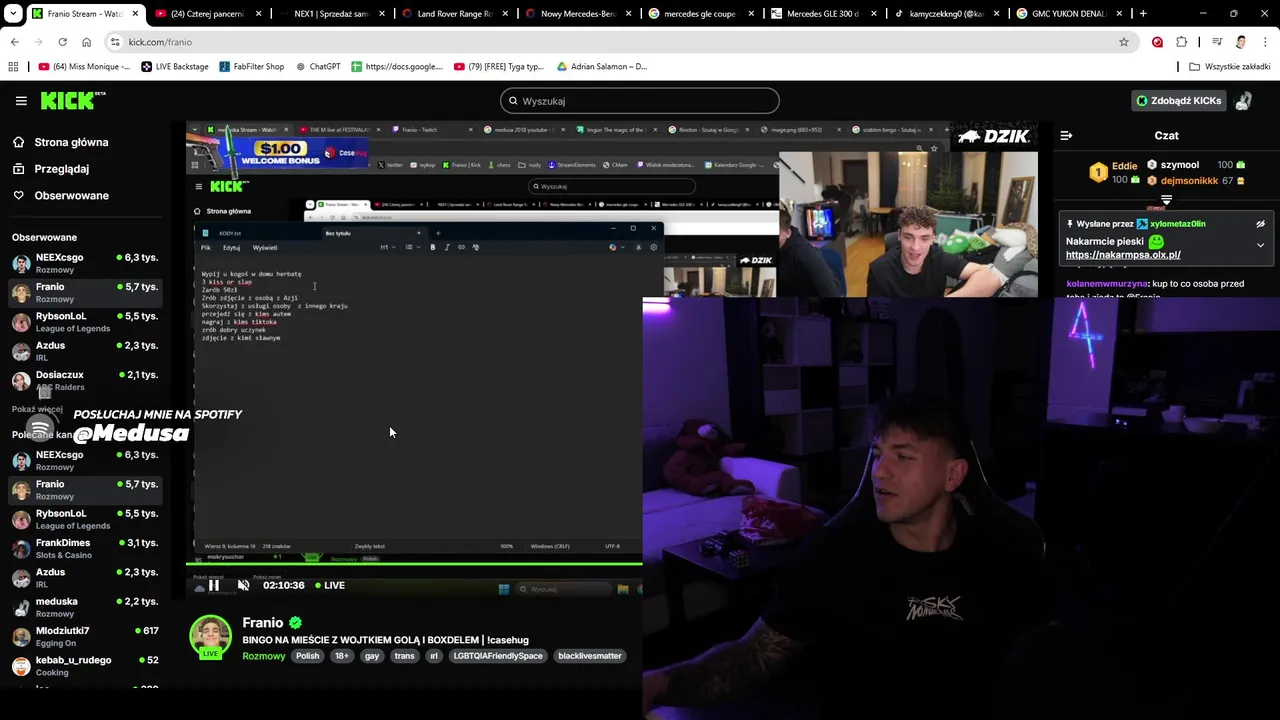Unmute the stream player volume
This screenshot has height=720, width=1280.
tap(243, 586)
